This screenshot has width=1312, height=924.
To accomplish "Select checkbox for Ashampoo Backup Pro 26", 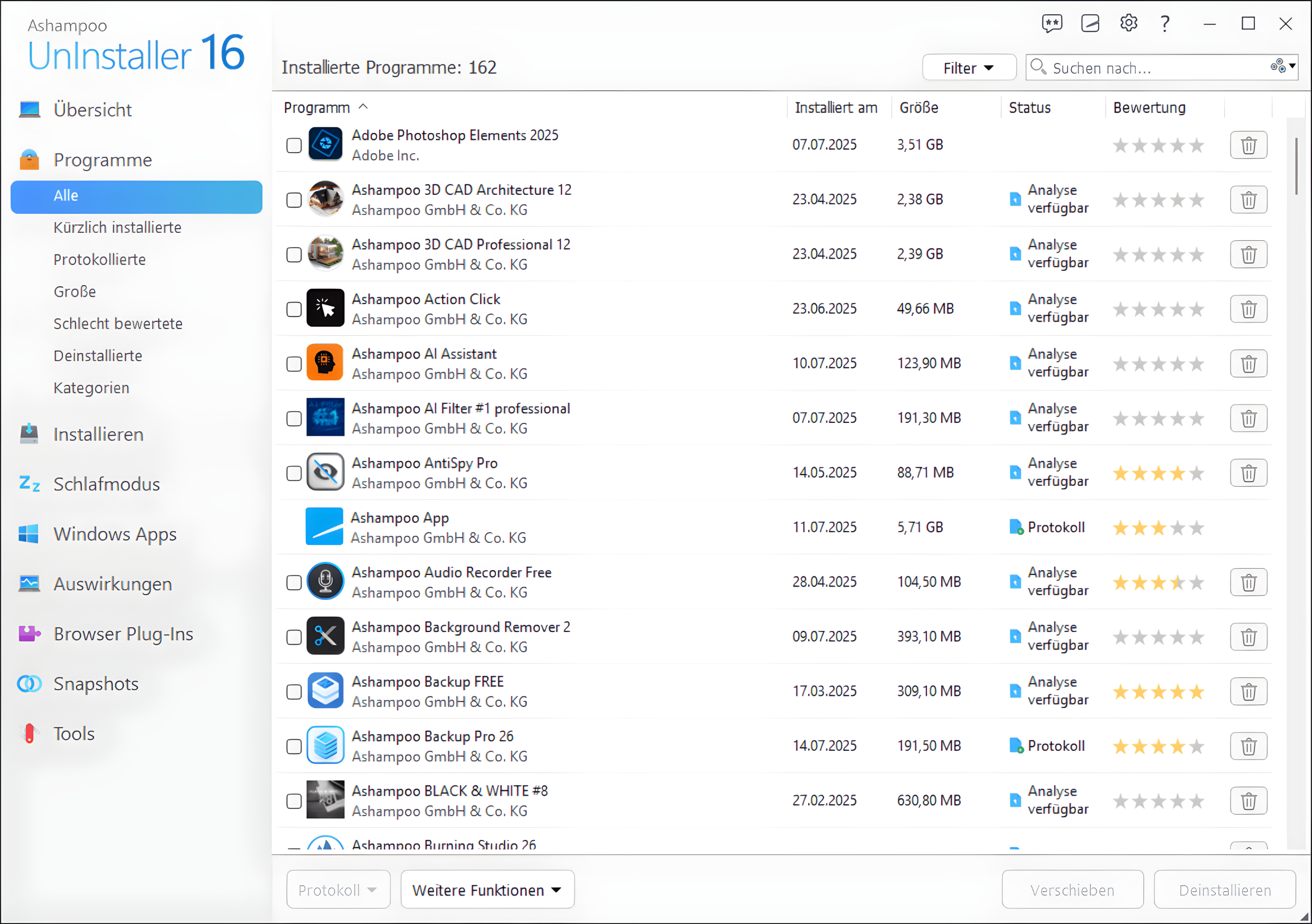I will pos(294,747).
